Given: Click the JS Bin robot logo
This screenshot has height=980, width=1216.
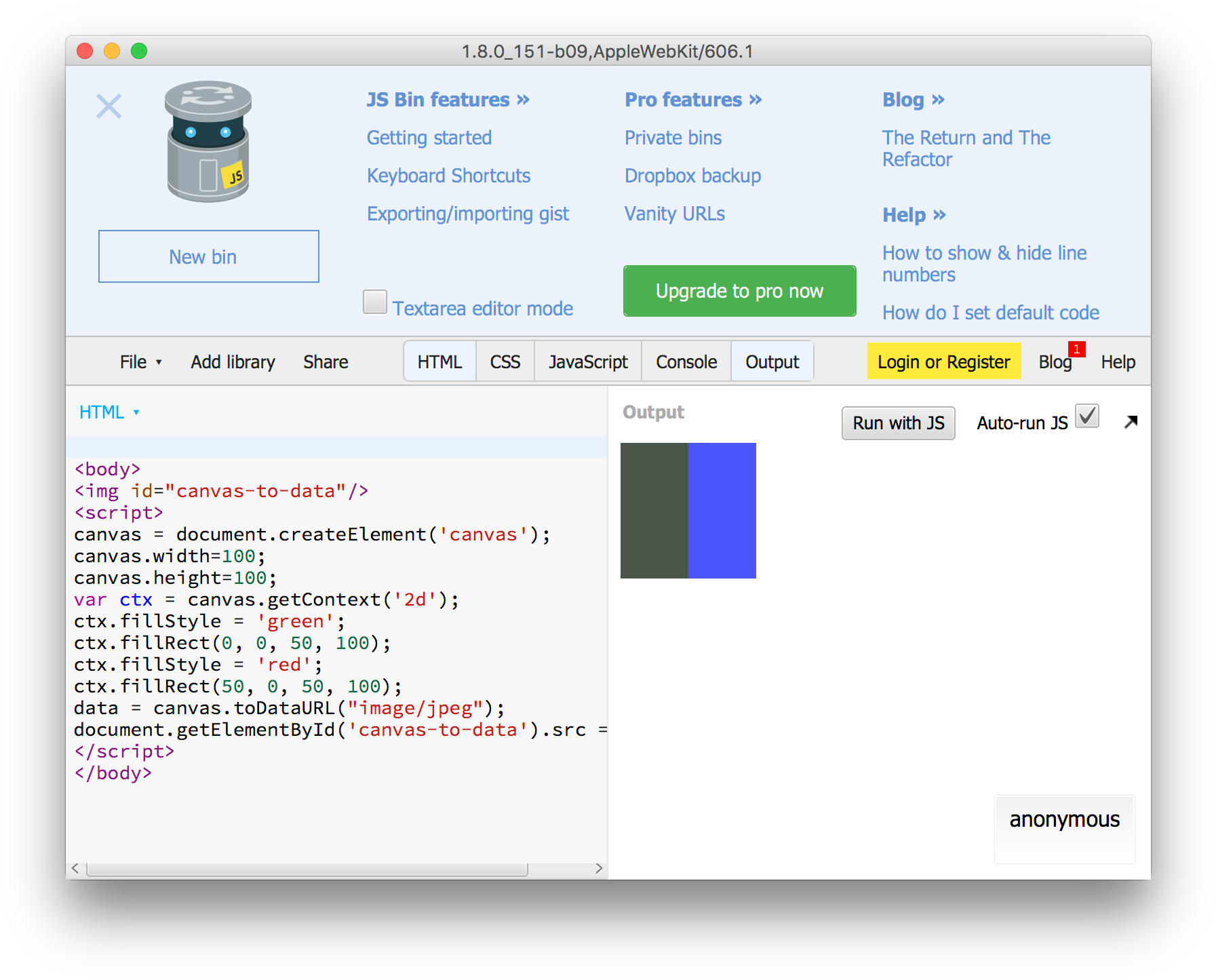Looking at the screenshot, I should click(208, 142).
